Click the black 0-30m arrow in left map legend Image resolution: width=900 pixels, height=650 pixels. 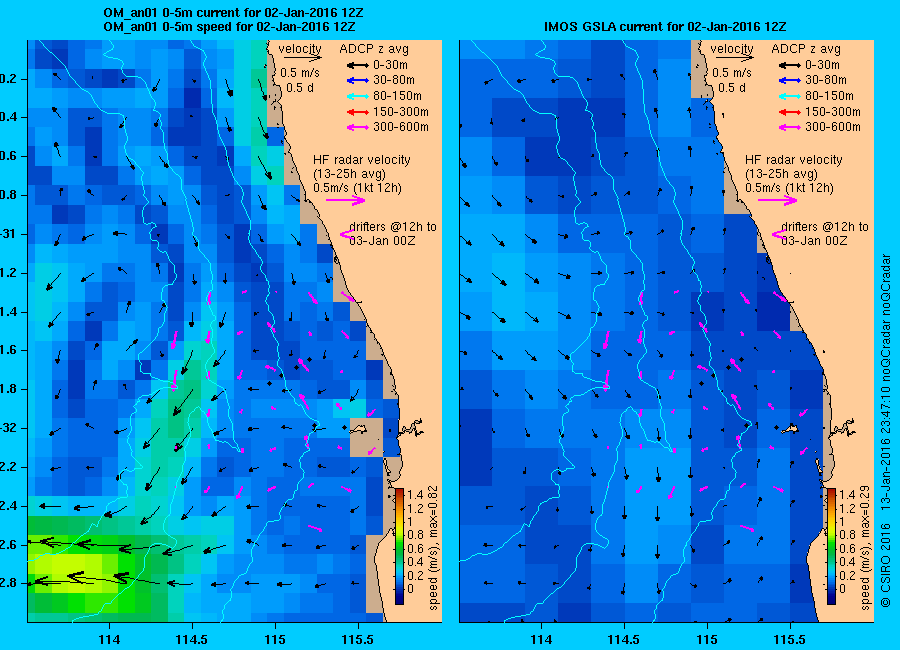[358, 65]
